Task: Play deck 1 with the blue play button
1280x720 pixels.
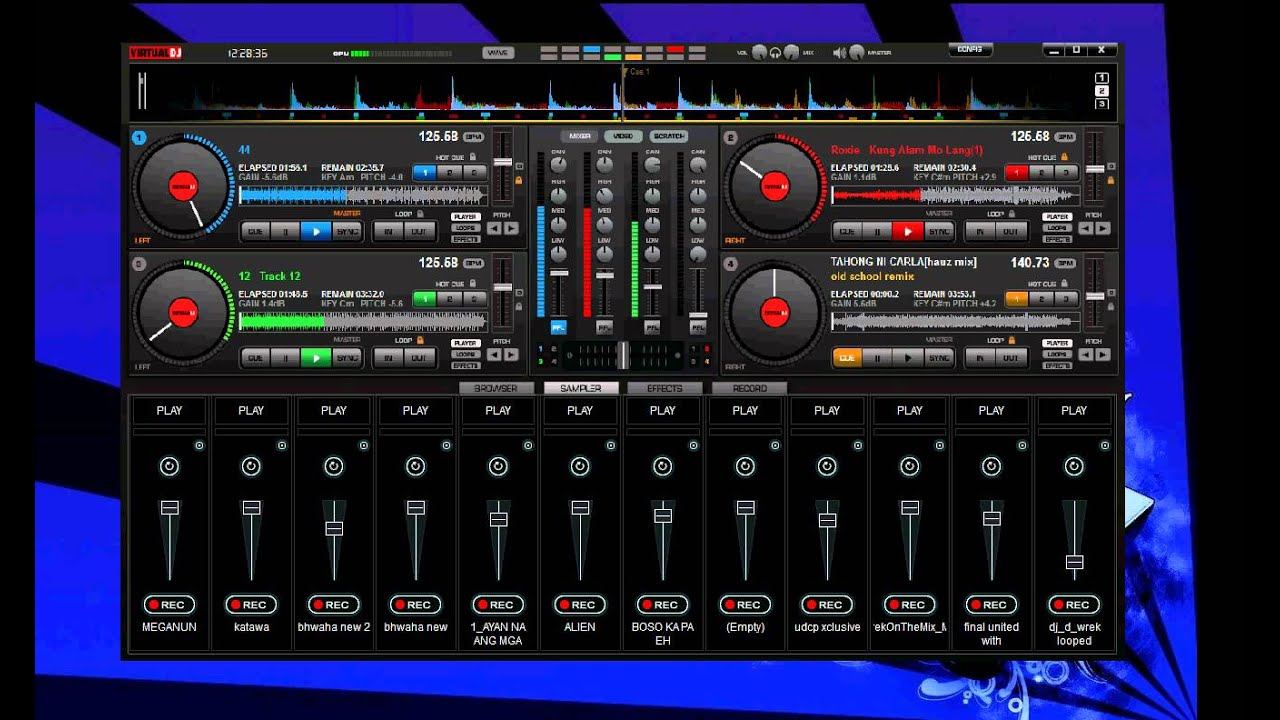Action: coord(316,231)
